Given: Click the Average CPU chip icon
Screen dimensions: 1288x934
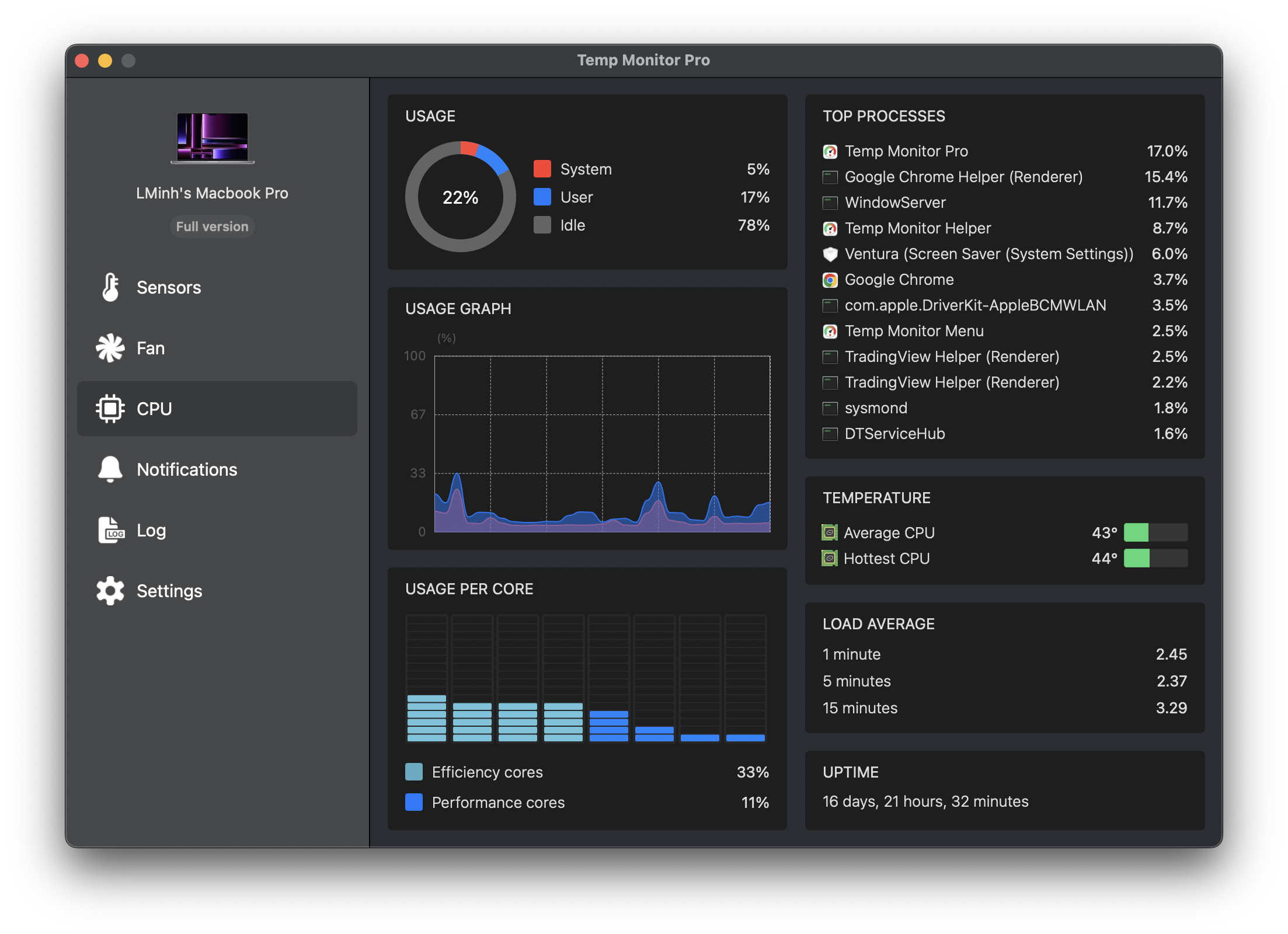Looking at the screenshot, I should click(x=830, y=532).
